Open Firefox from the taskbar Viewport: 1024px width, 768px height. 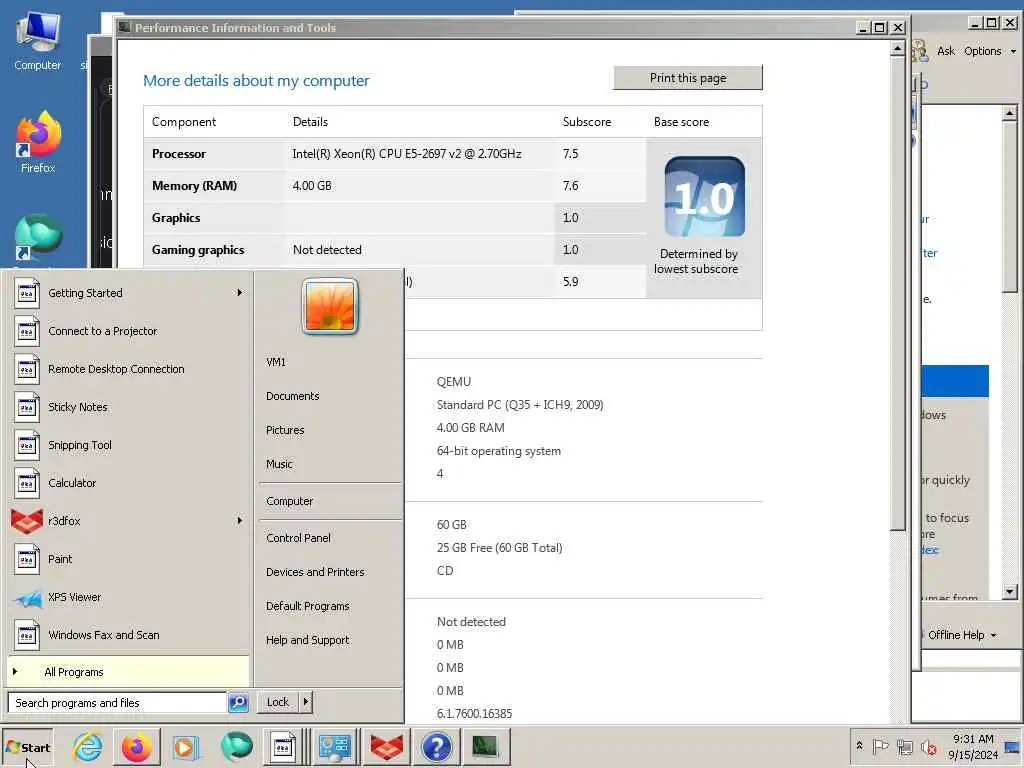[136, 746]
